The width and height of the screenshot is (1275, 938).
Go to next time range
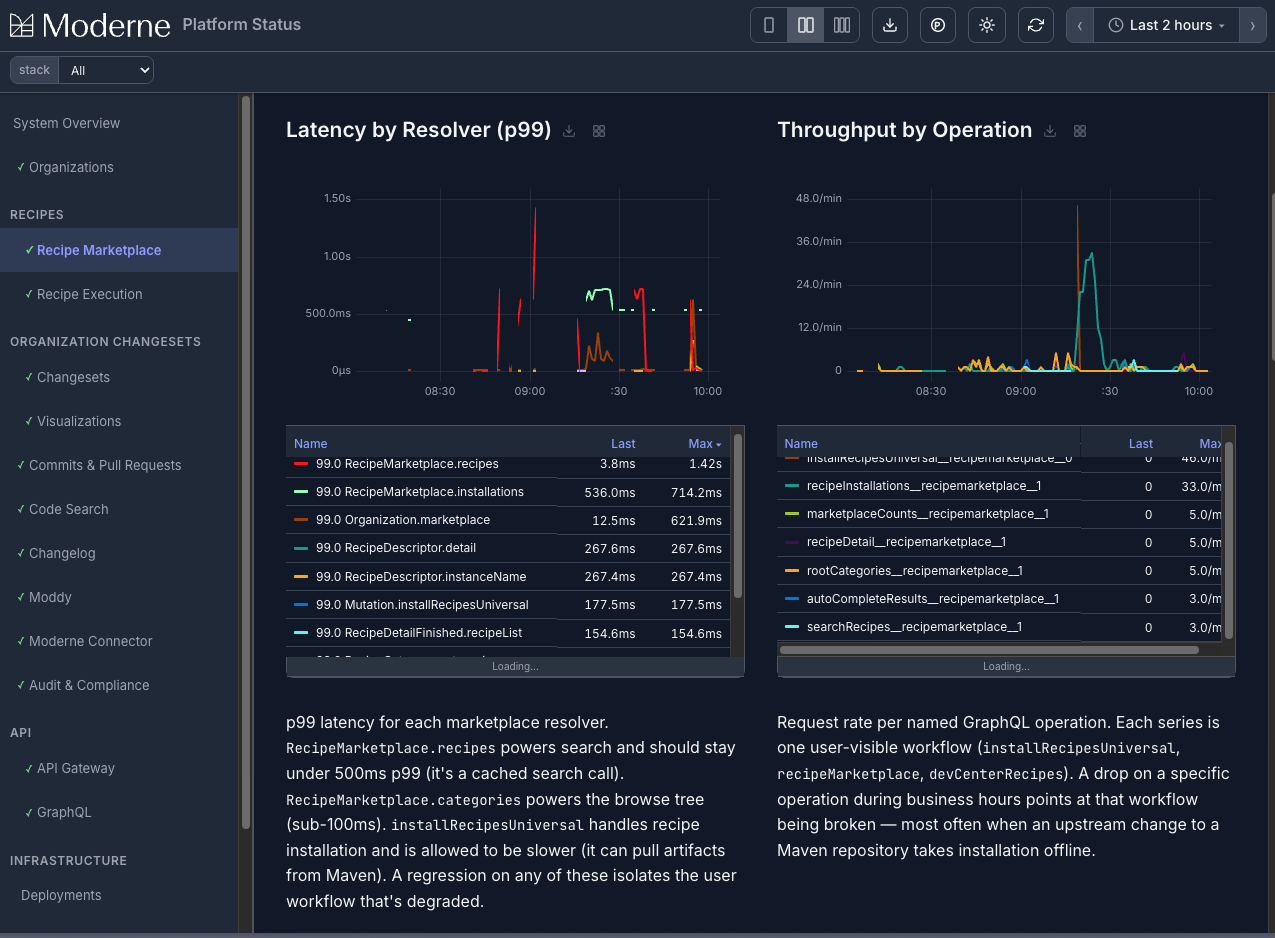[x=1253, y=25]
